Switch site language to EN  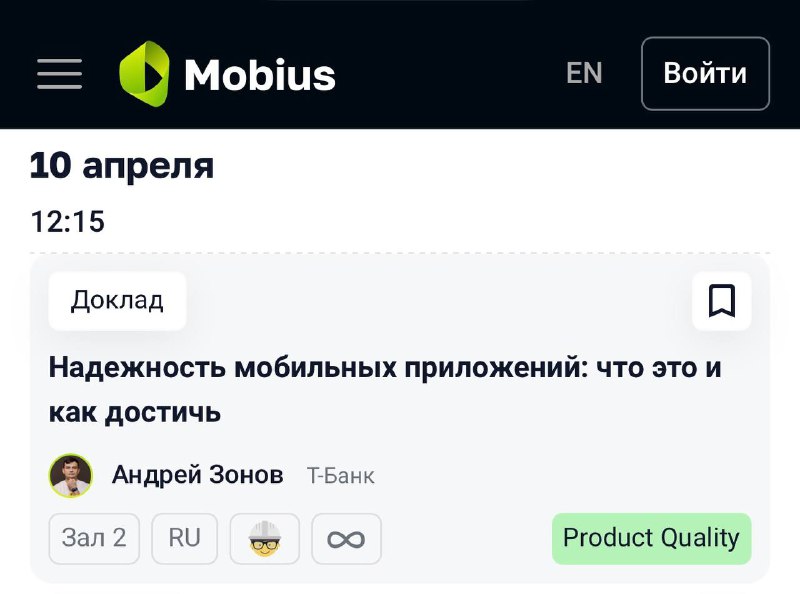pos(584,73)
